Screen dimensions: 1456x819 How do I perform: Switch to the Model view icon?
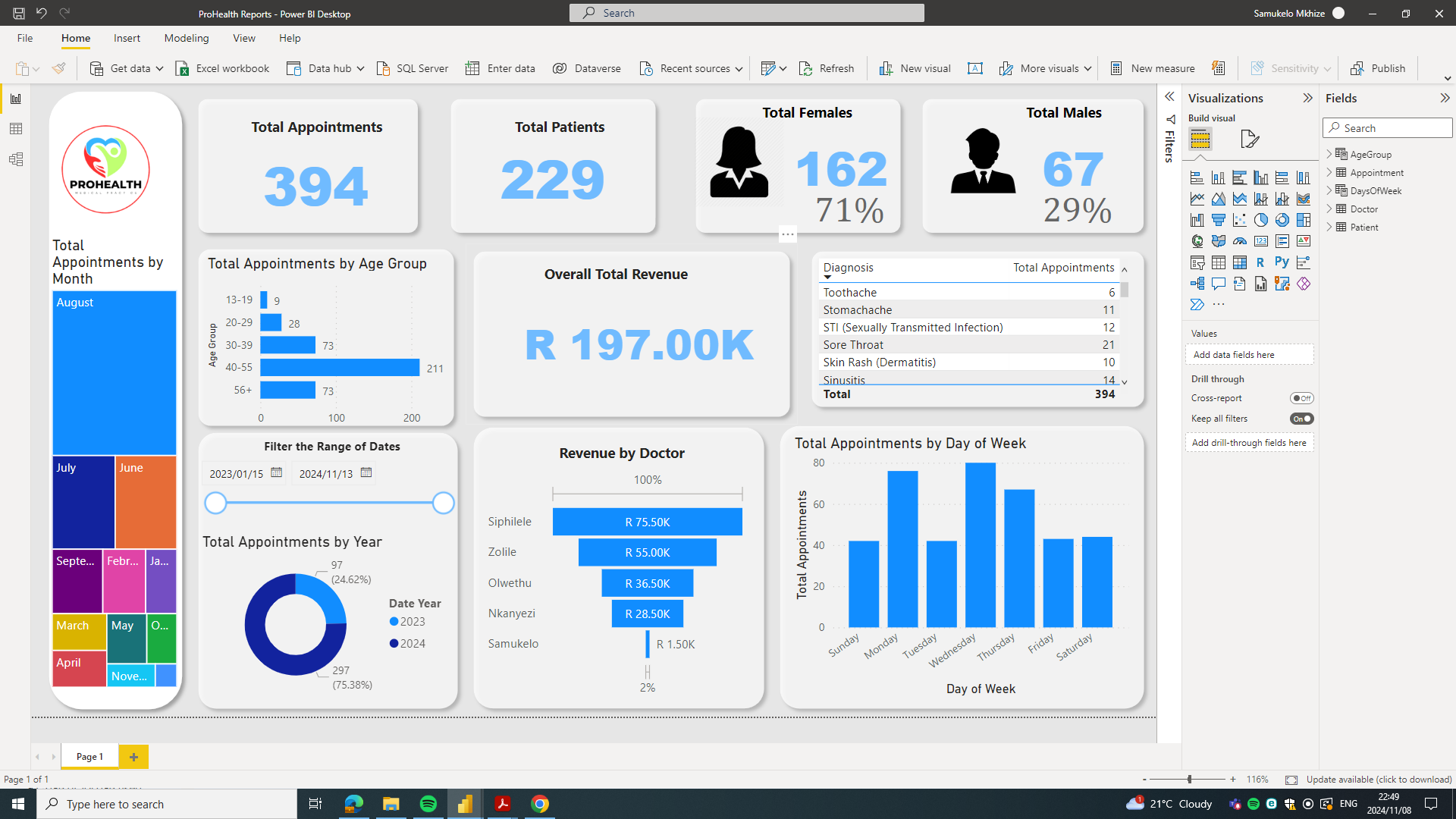point(16,159)
